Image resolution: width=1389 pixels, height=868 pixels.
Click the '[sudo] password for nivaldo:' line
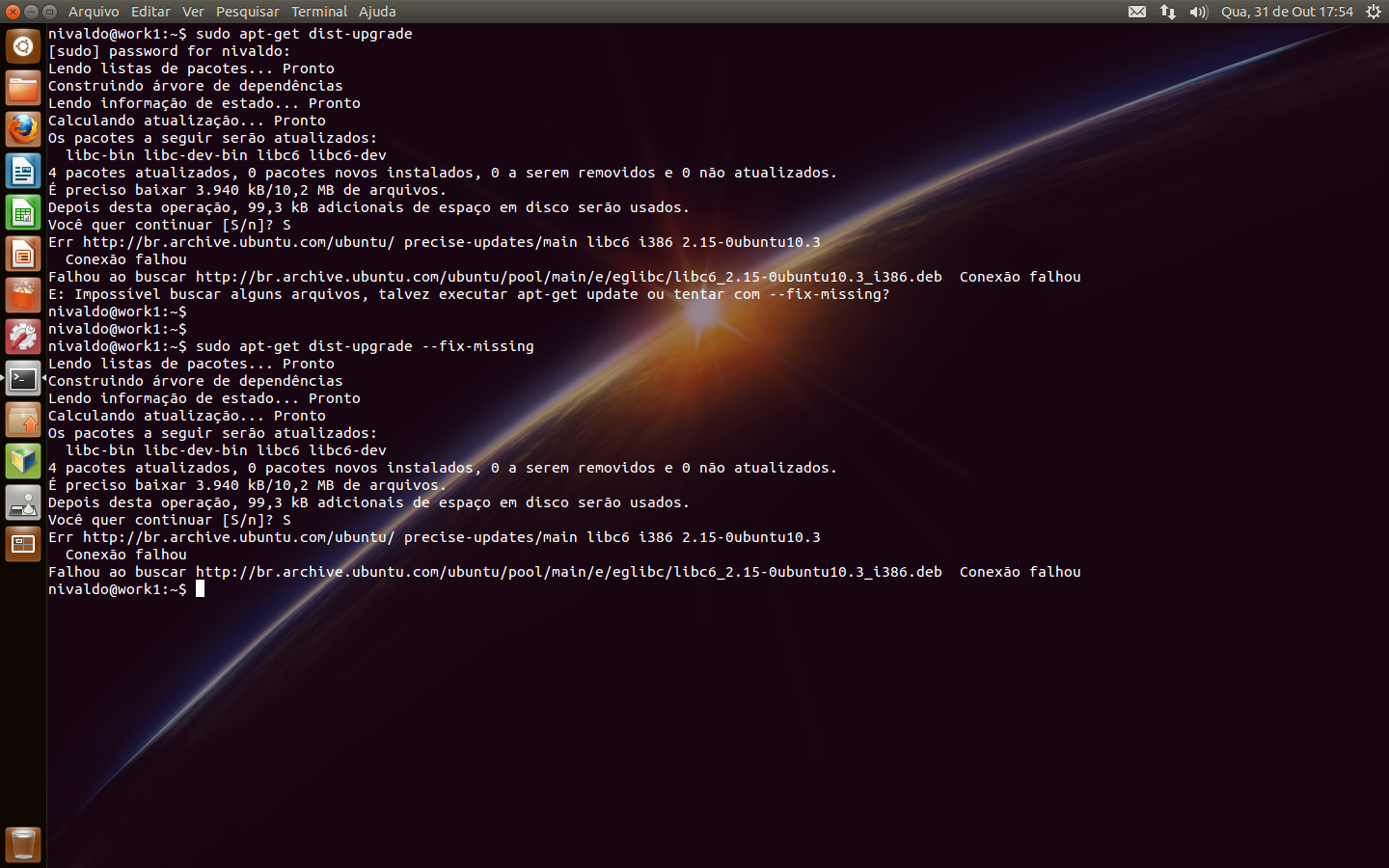click(x=169, y=51)
